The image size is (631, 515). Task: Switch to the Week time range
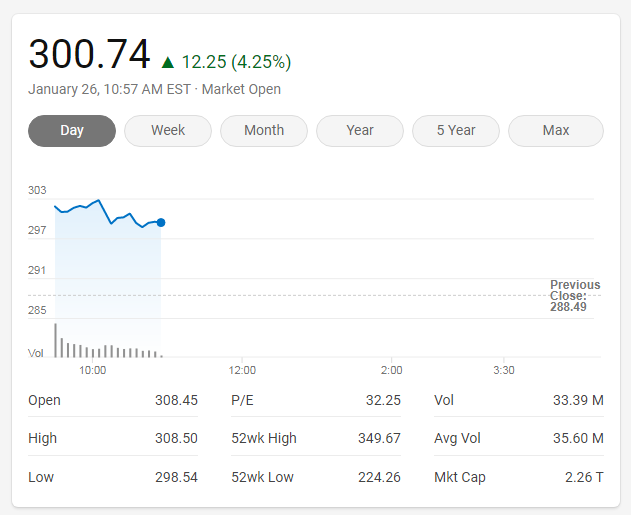[168, 131]
